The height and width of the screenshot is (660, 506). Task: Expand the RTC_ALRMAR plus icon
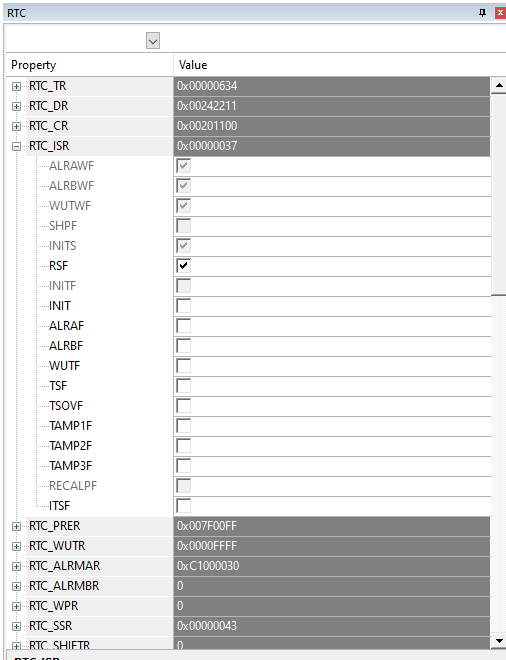point(16,567)
